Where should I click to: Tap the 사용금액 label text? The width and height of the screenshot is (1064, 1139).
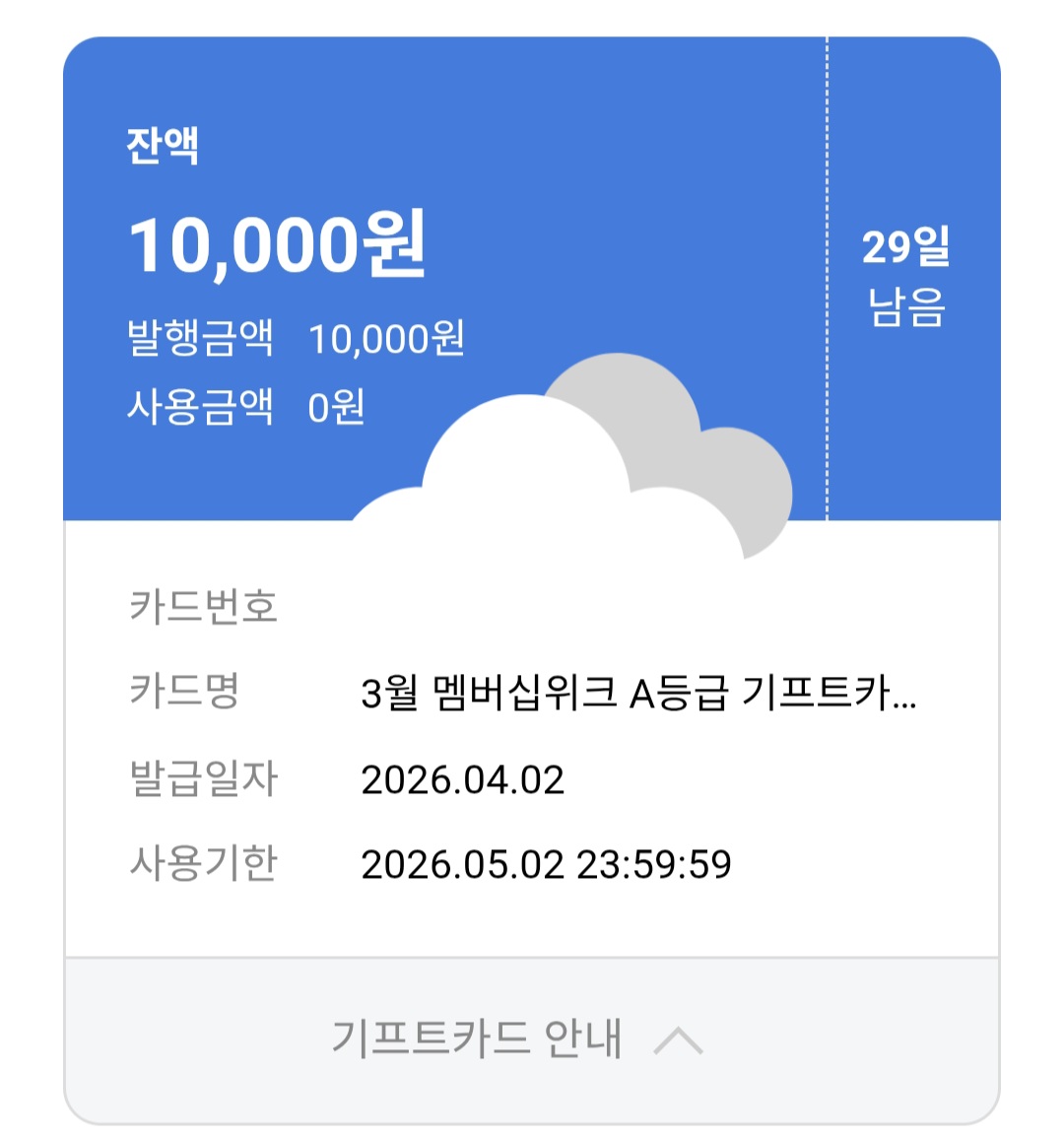point(200,406)
